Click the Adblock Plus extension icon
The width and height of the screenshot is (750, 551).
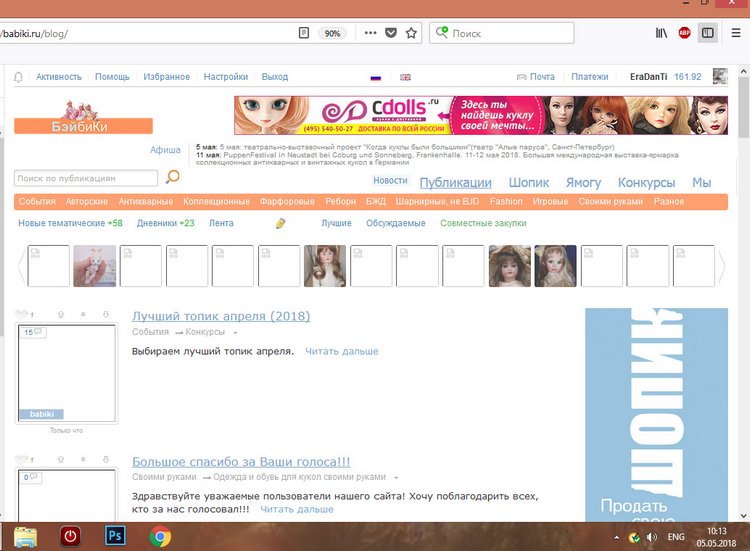(685, 33)
